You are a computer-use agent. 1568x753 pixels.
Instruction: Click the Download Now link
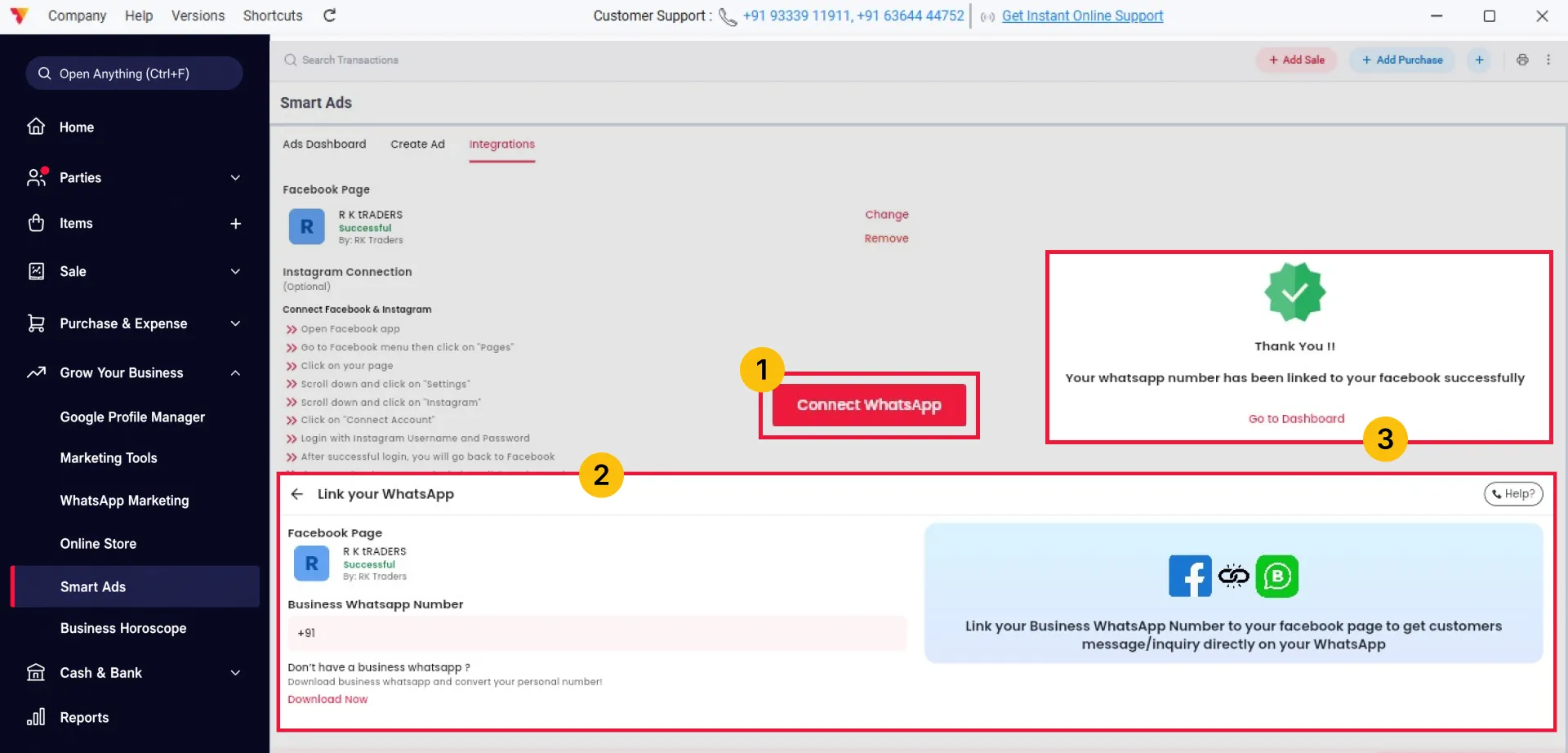coord(327,699)
